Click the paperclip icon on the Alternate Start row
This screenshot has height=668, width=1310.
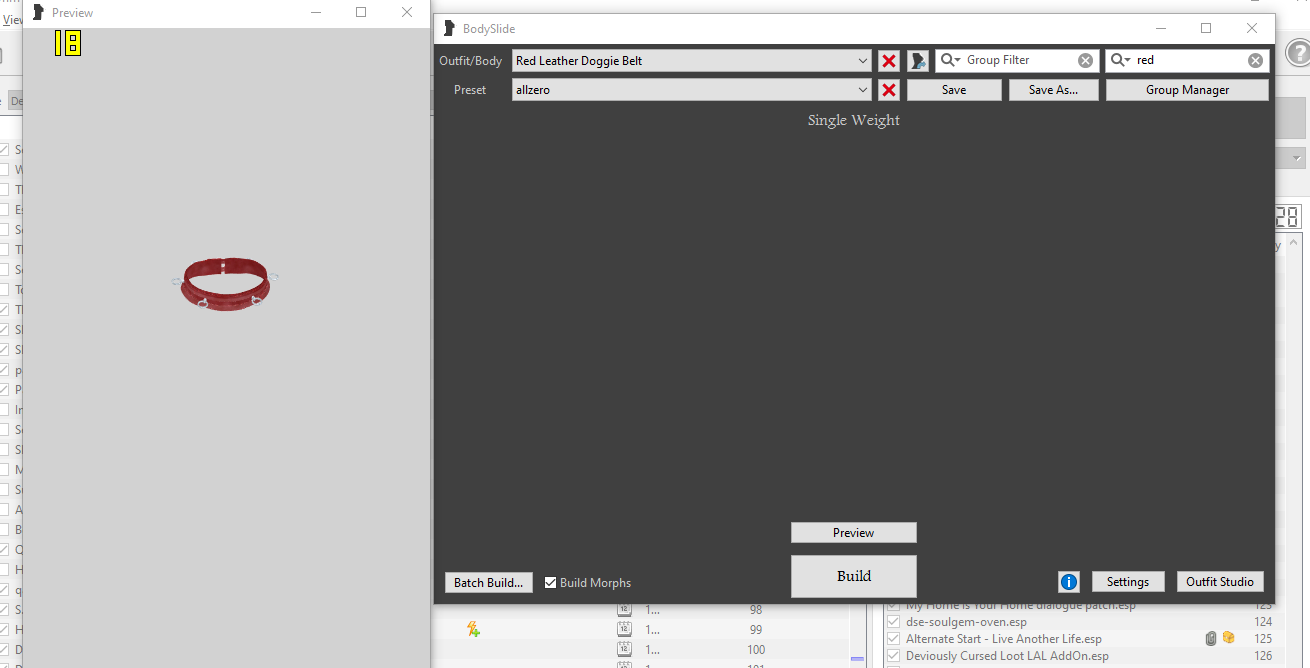tap(1211, 638)
